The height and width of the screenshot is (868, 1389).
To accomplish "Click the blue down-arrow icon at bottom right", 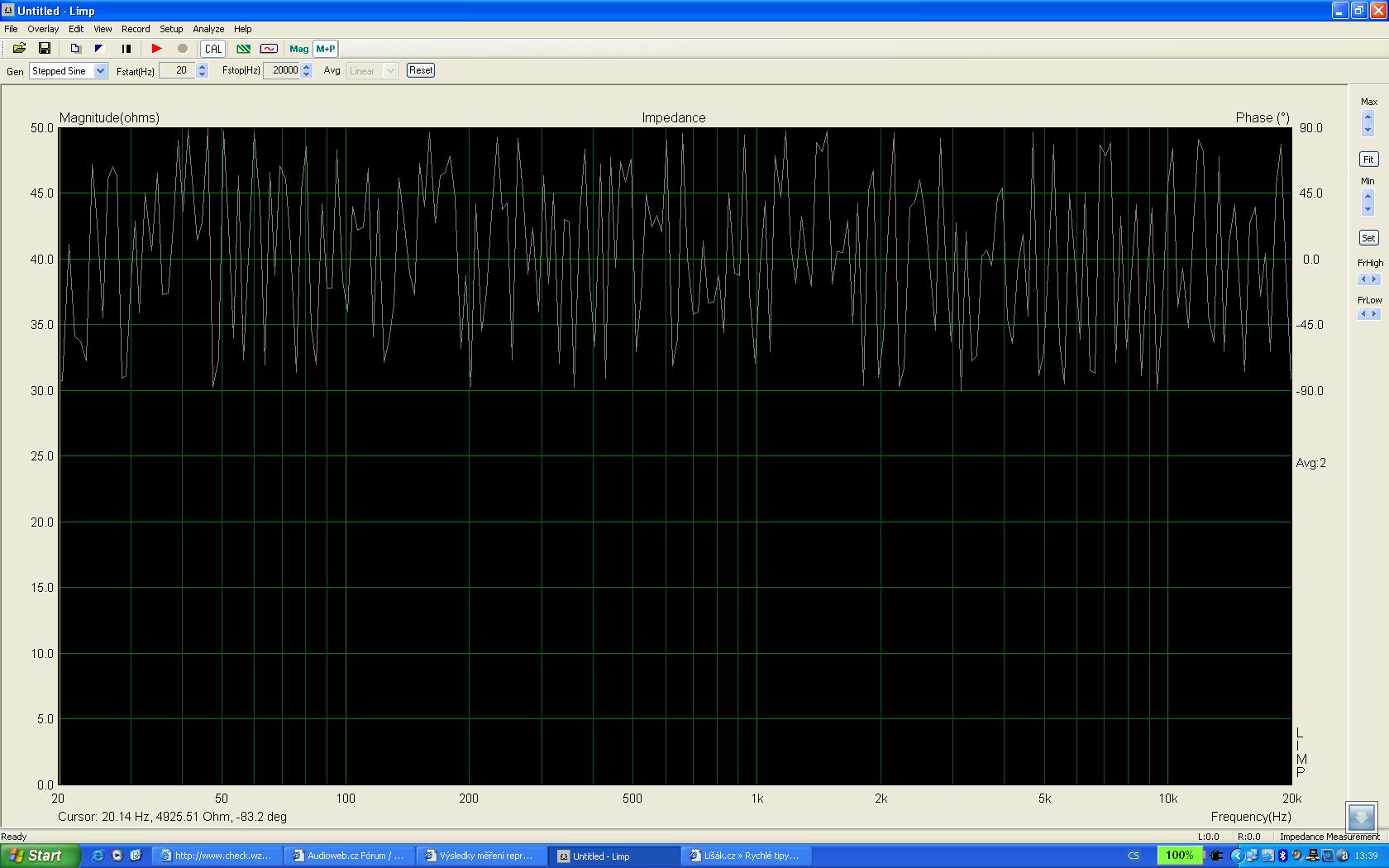I will pos(1362,818).
